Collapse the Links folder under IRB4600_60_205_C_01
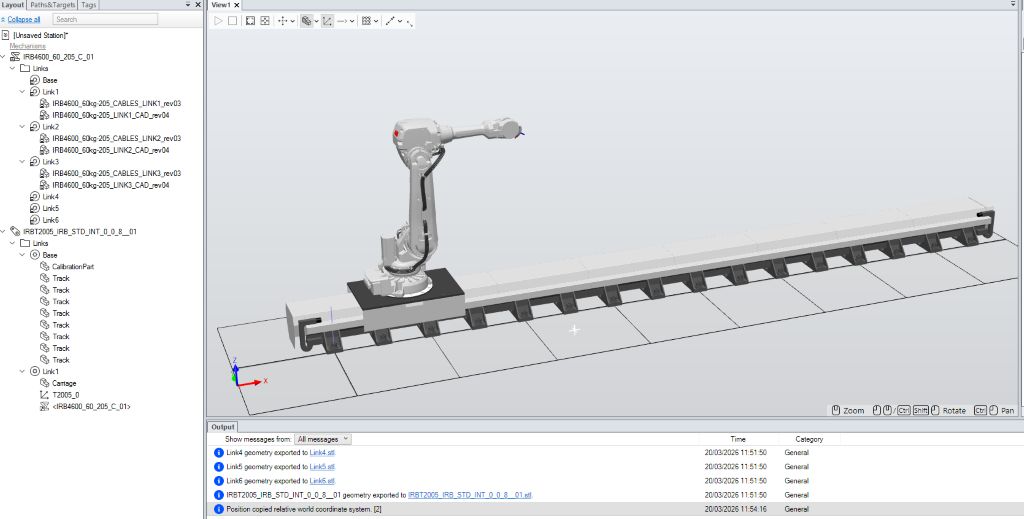The image size is (1024, 519). tap(12, 69)
